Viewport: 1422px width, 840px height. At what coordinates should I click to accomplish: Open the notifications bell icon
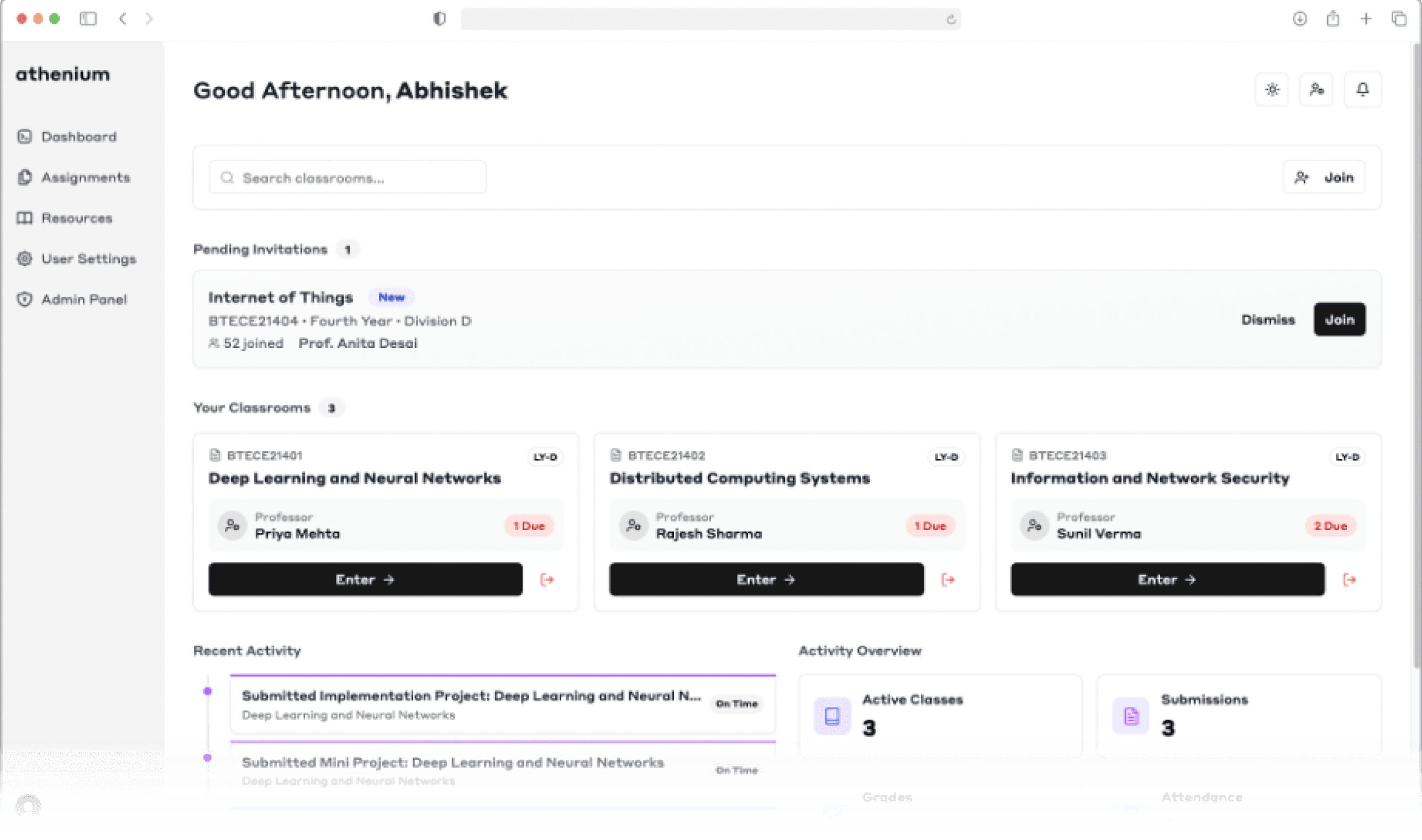click(x=1362, y=89)
